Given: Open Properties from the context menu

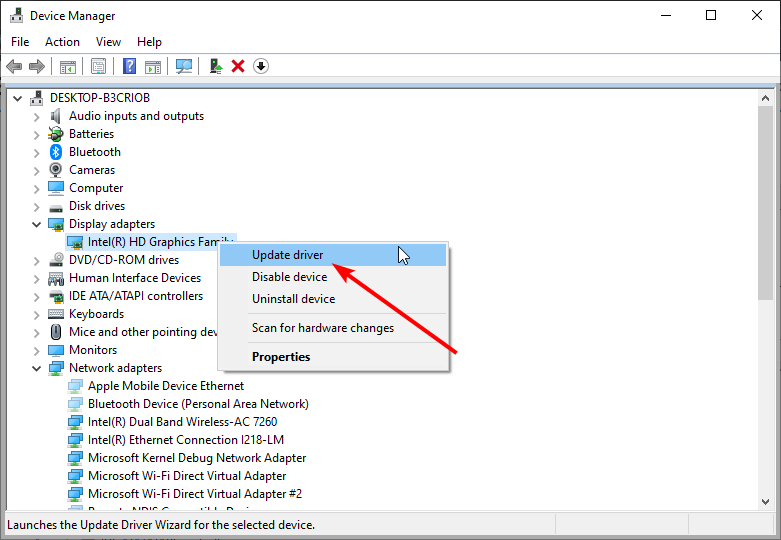Looking at the screenshot, I should click(x=333, y=357).
